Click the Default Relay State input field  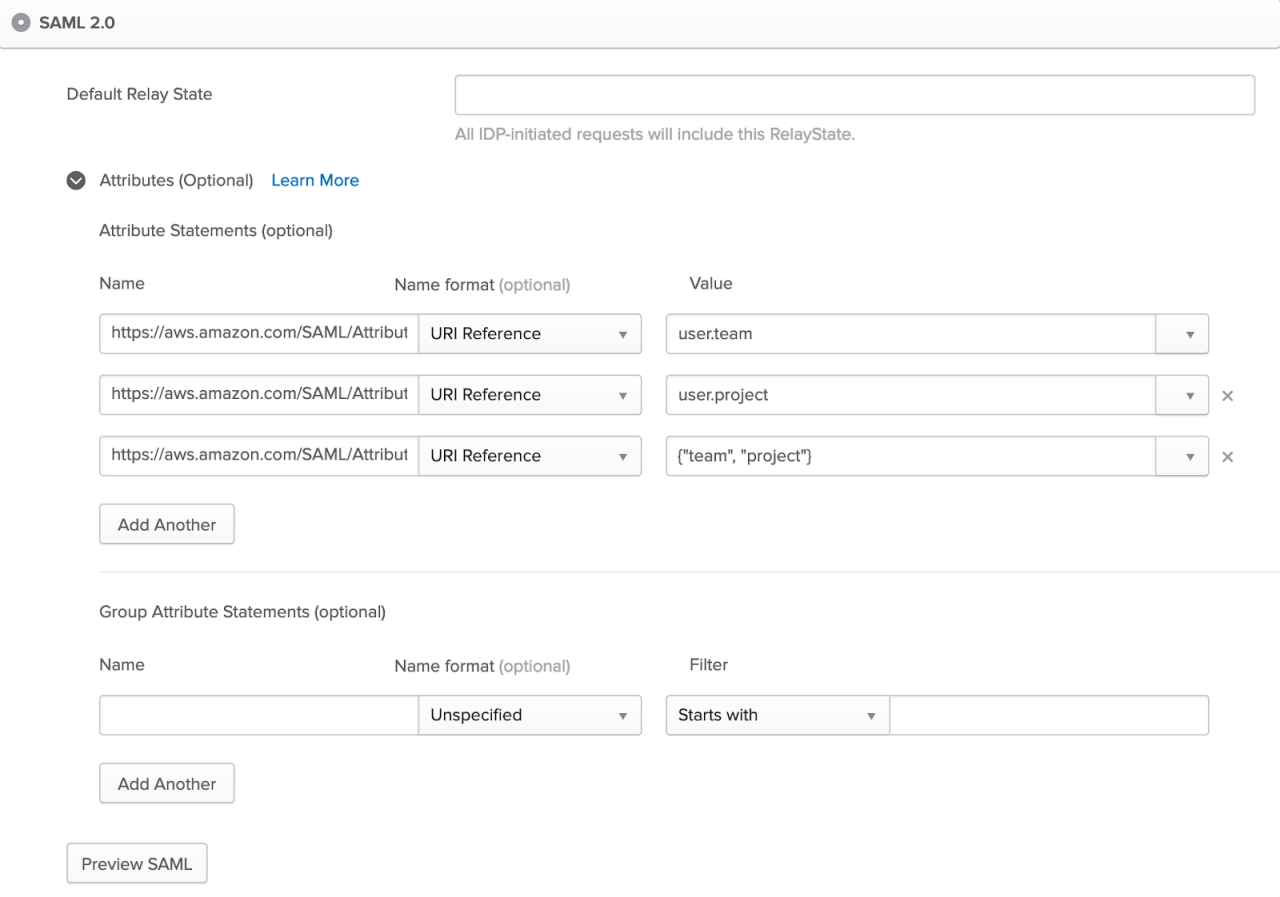(854, 95)
